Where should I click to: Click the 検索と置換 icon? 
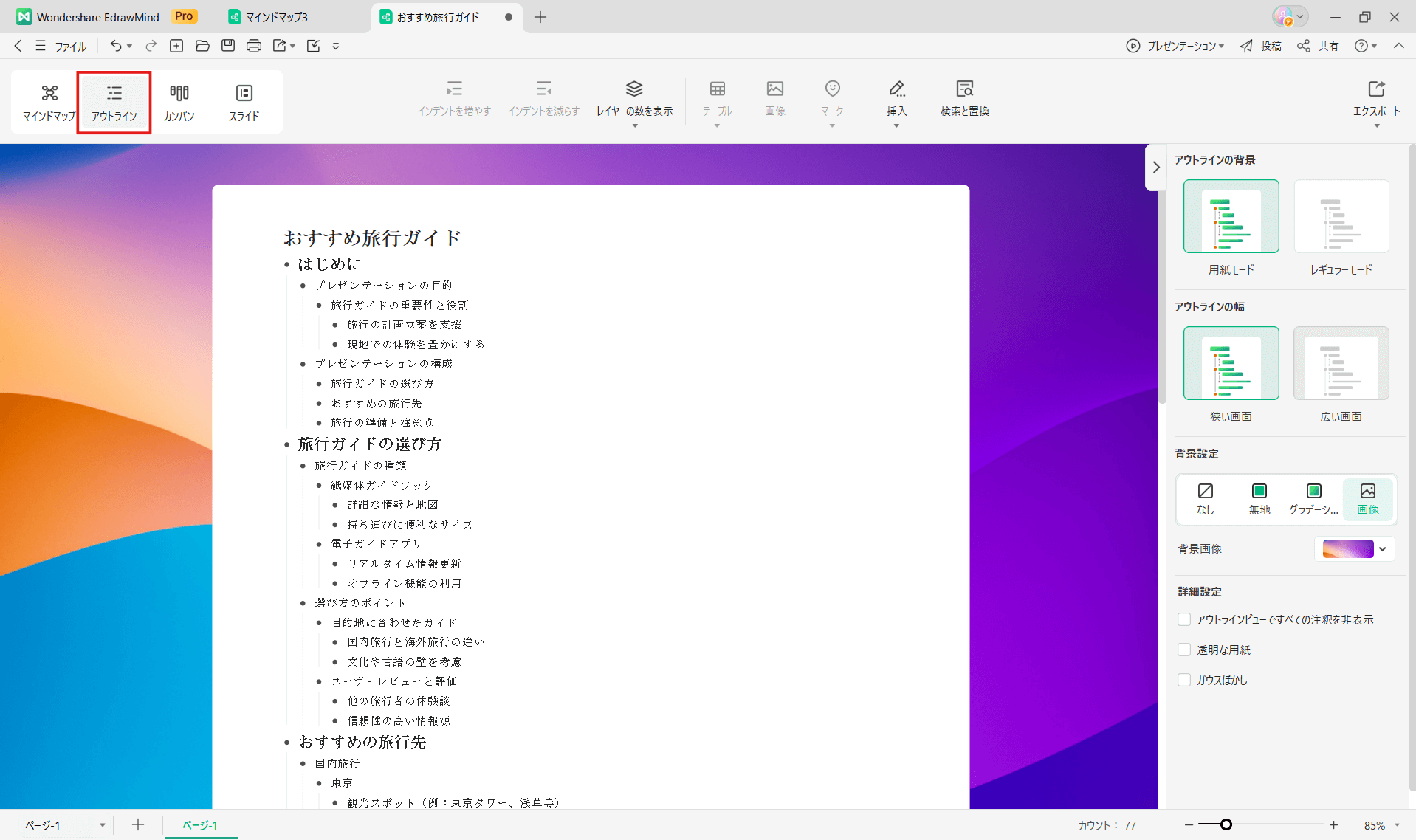click(x=964, y=89)
